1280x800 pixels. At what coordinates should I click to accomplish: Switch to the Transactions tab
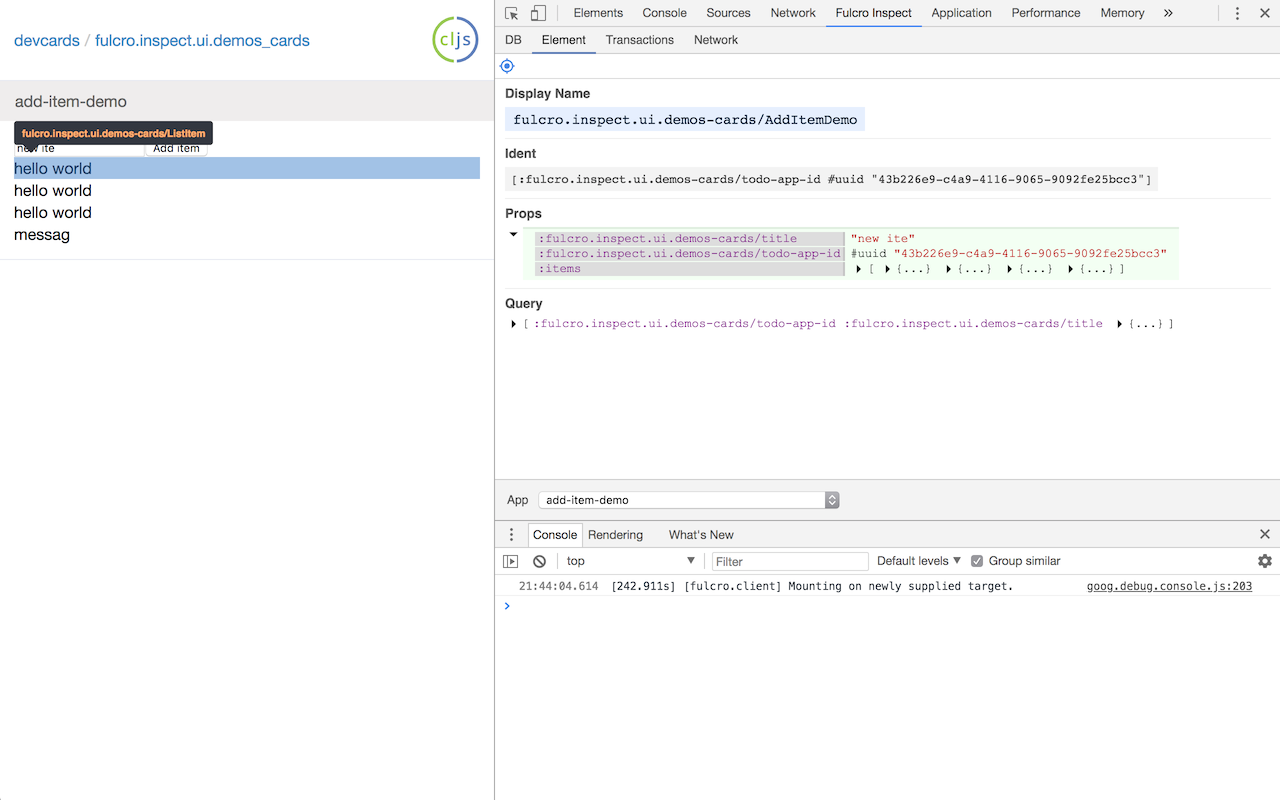coord(639,40)
